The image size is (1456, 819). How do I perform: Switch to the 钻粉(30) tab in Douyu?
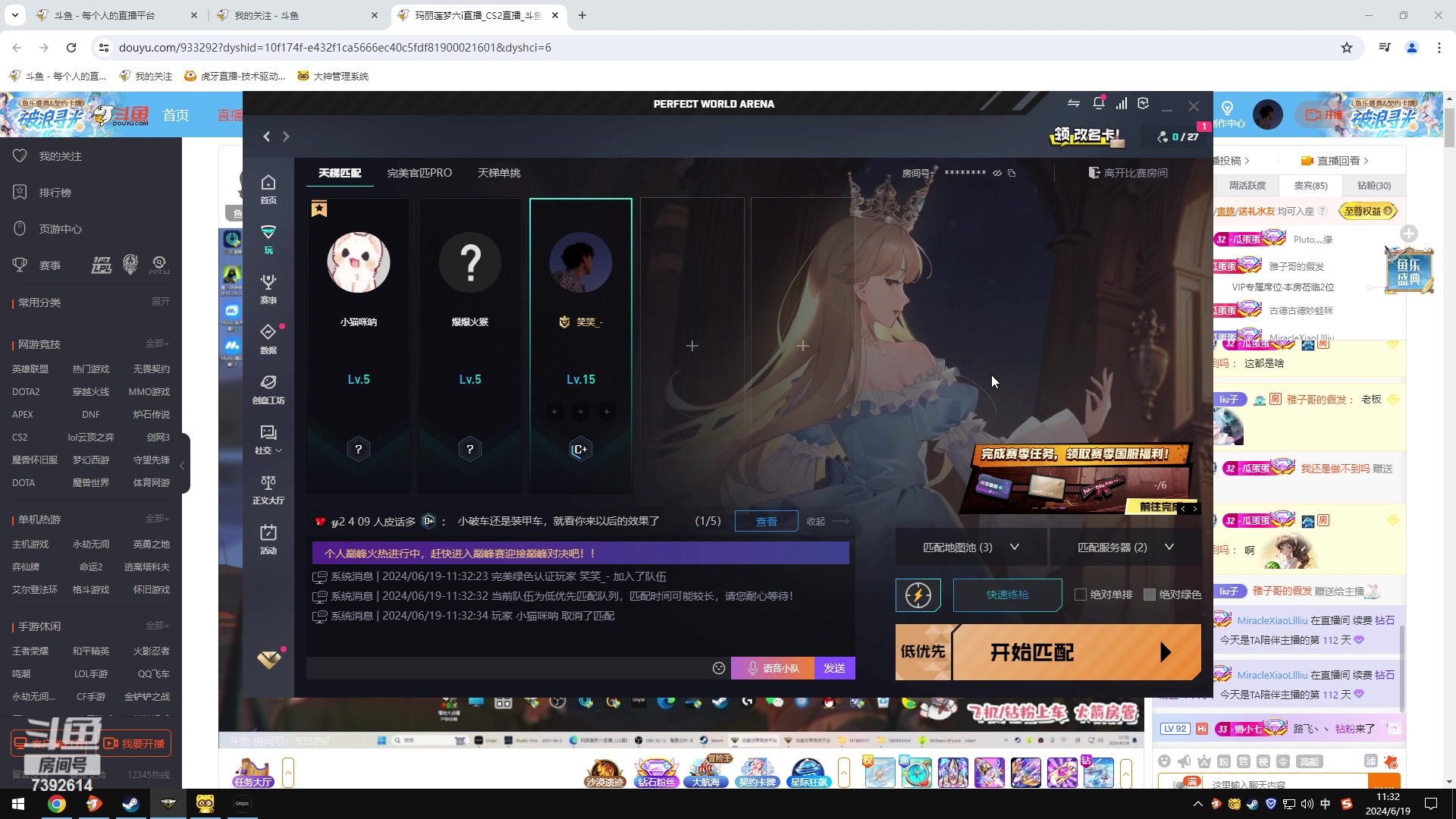click(x=1373, y=186)
